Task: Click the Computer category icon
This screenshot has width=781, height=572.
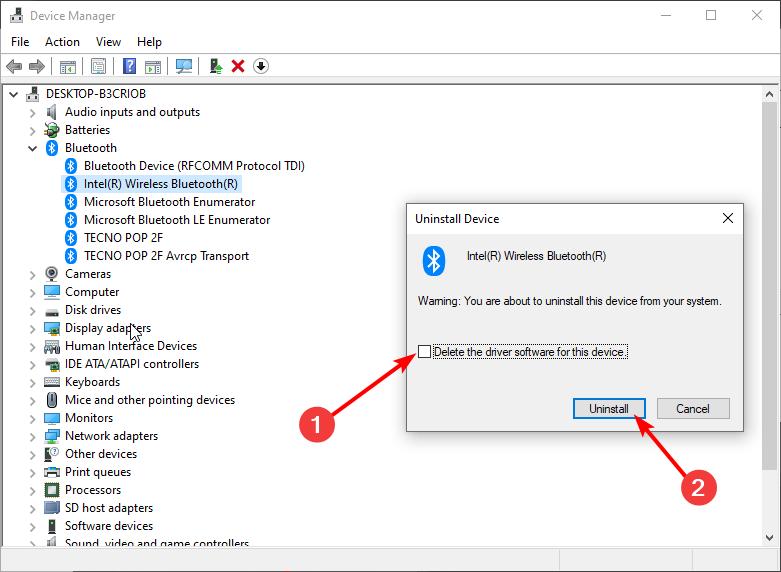Action: [52, 292]
